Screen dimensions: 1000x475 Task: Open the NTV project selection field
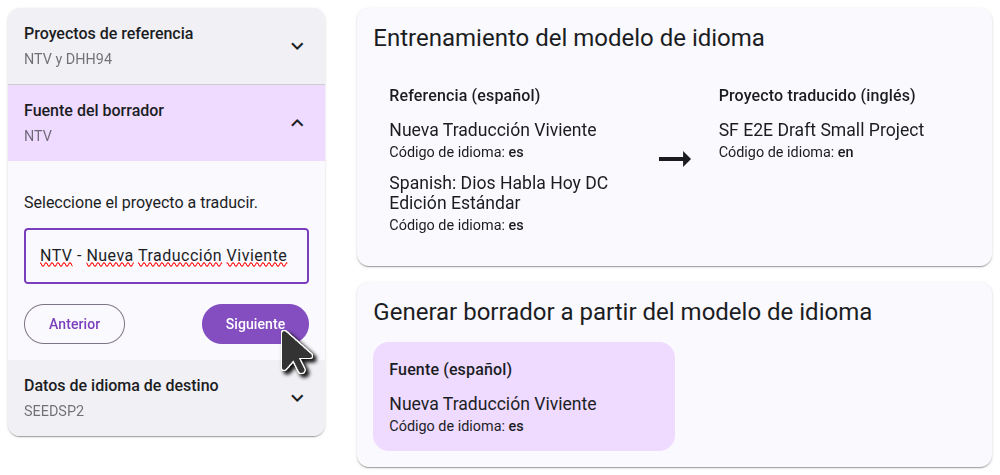[166, 256]
